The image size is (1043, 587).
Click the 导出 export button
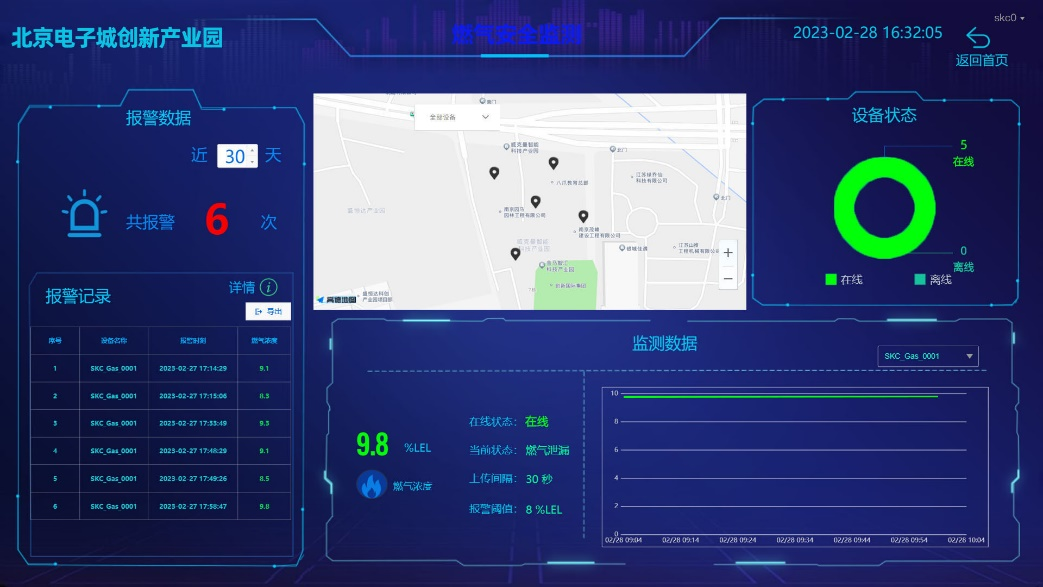pos(268,311)
